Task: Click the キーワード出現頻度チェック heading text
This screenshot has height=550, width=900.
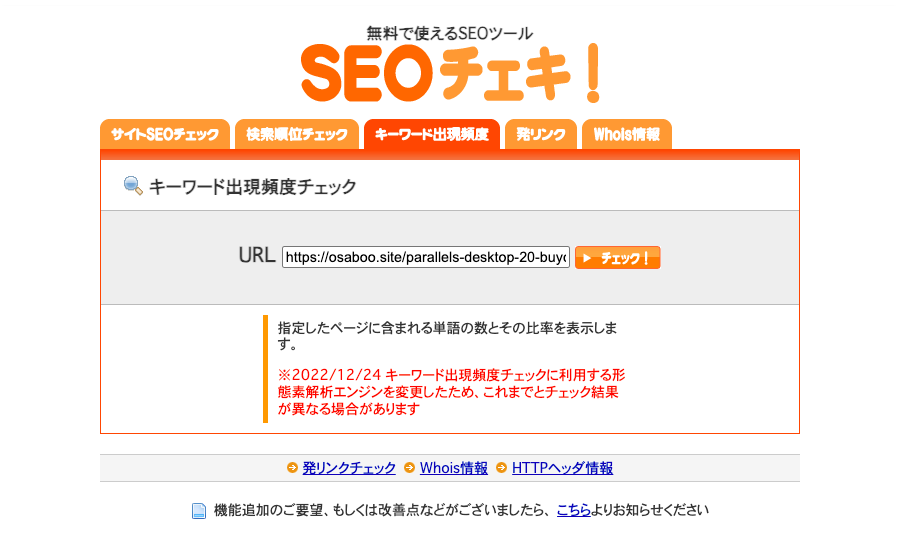Action: click(253, 187)
